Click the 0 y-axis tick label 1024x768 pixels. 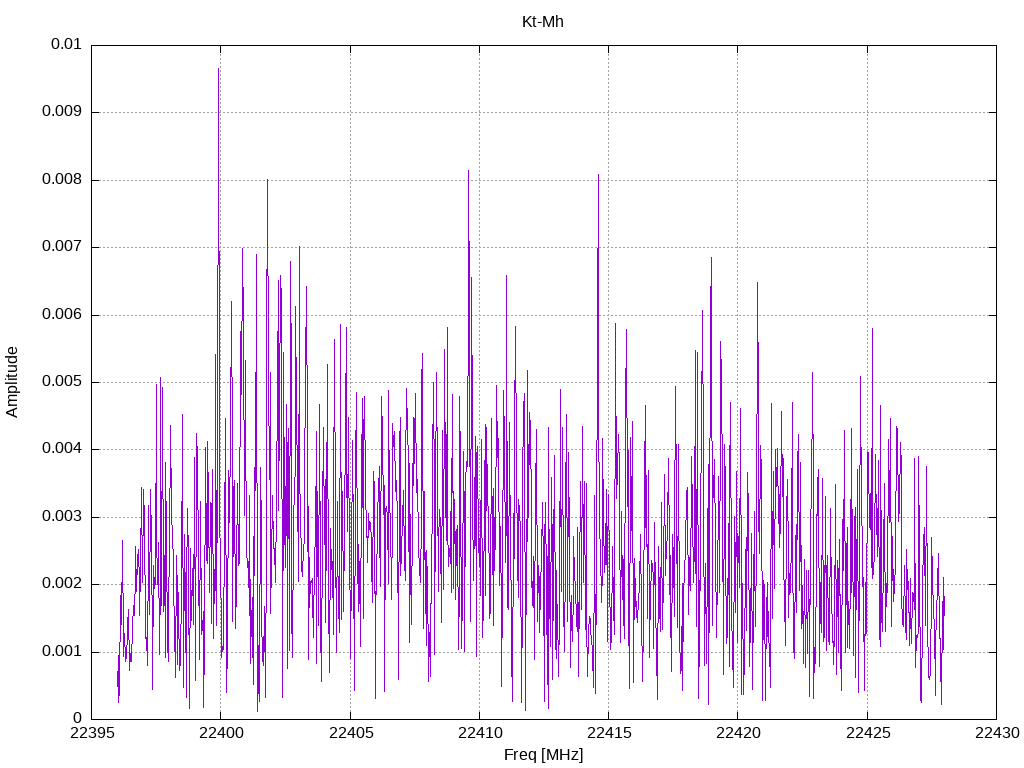77,718
